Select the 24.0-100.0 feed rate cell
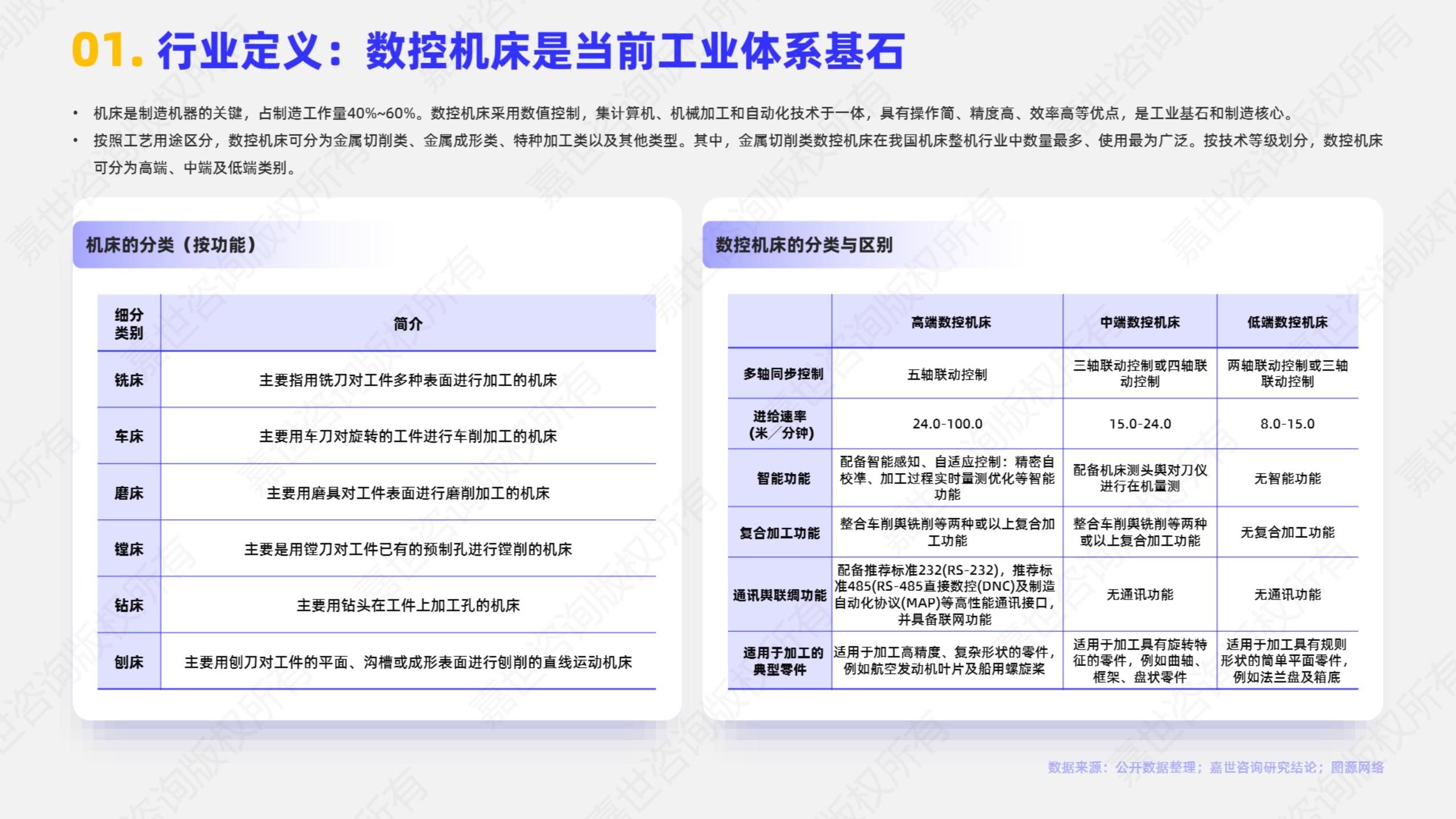This screenshot has width=1456, height=819. [947, 424]
